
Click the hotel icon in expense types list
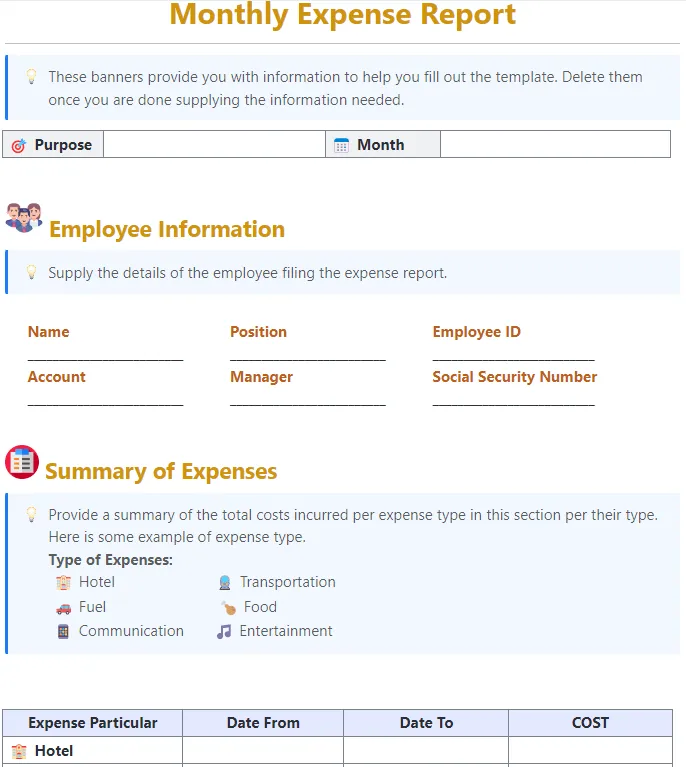coord(63,583)
